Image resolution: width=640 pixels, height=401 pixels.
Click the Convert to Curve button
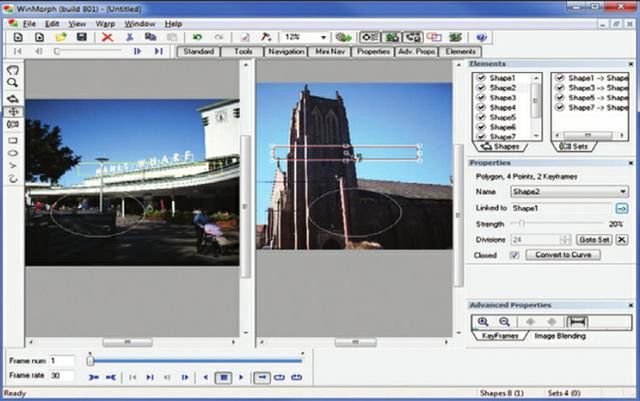565,255
